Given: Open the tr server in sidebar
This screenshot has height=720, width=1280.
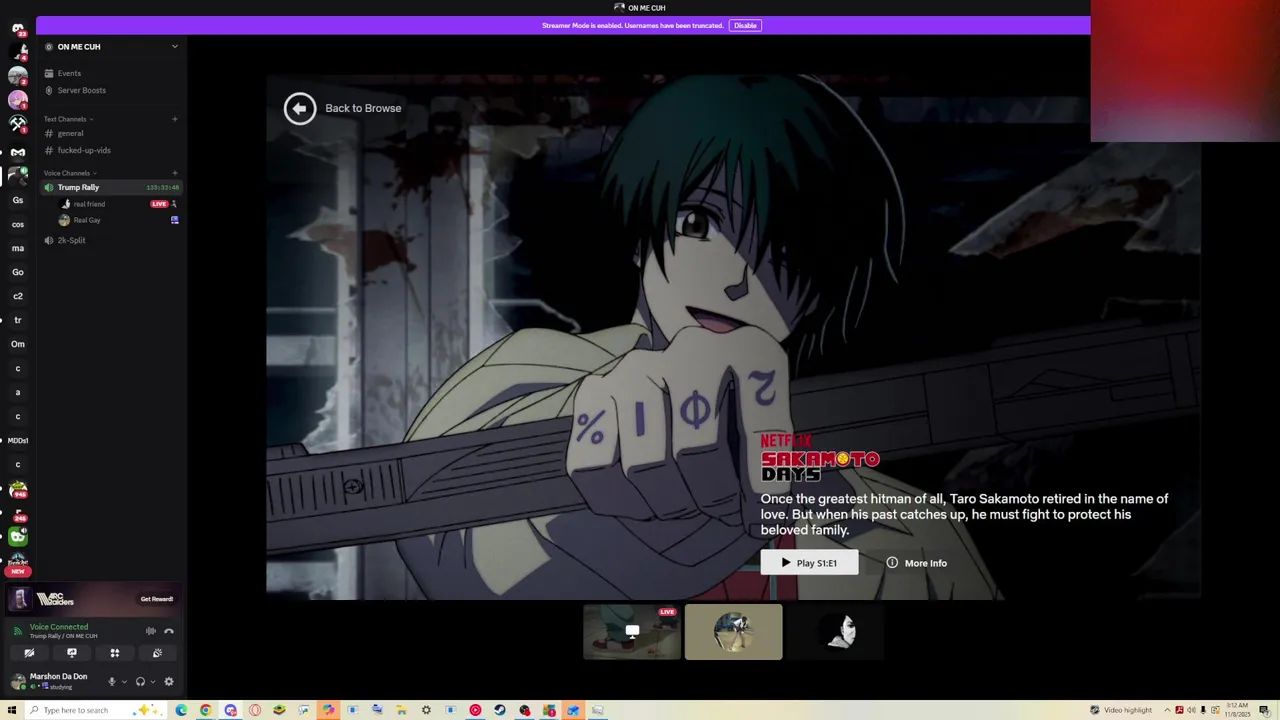Looking at the screenshot, I should (18, 320).
